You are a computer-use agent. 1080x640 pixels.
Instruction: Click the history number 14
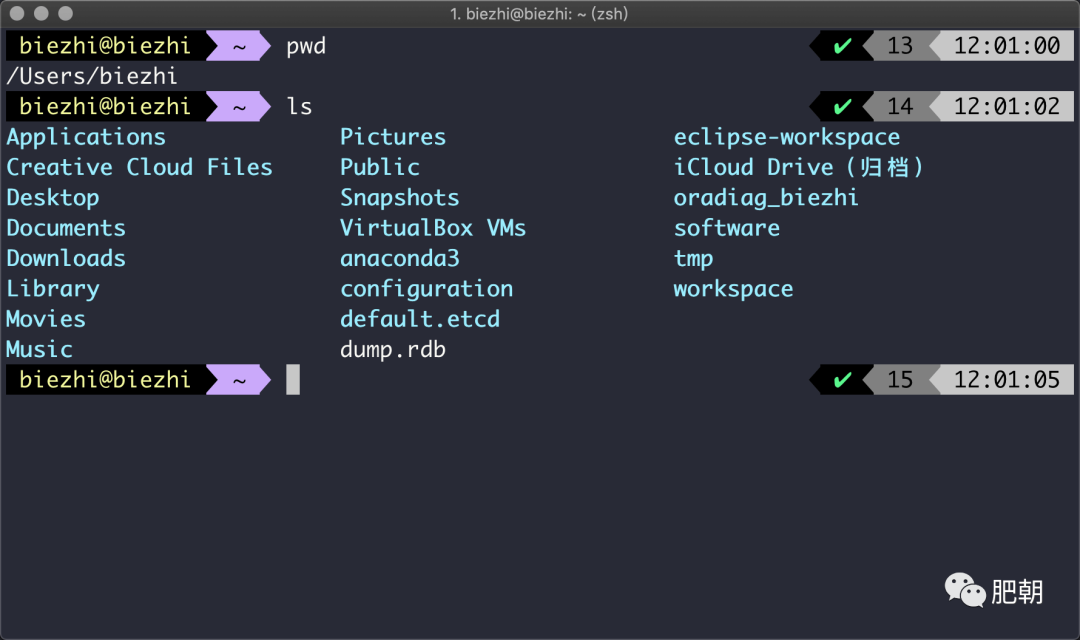coord(900,107)
